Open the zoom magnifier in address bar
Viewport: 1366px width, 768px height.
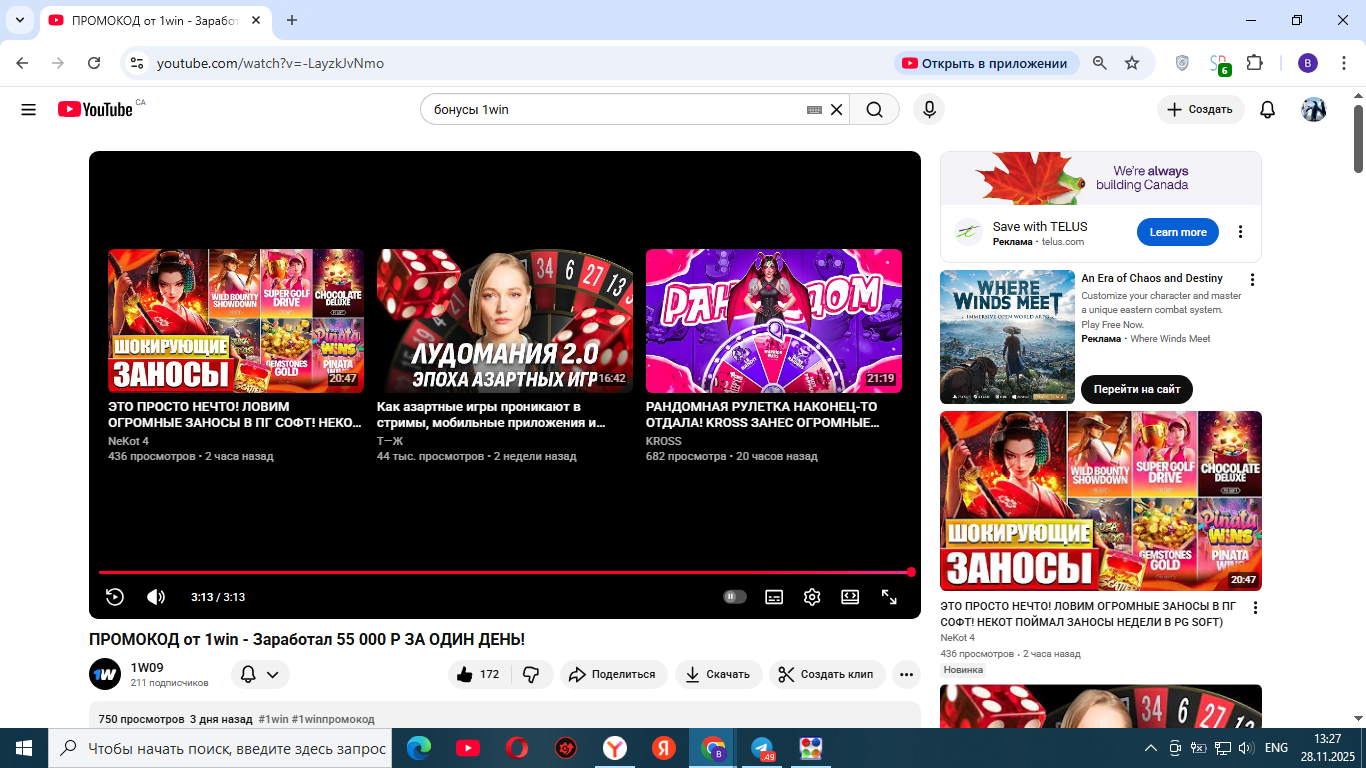[1100, 63]
